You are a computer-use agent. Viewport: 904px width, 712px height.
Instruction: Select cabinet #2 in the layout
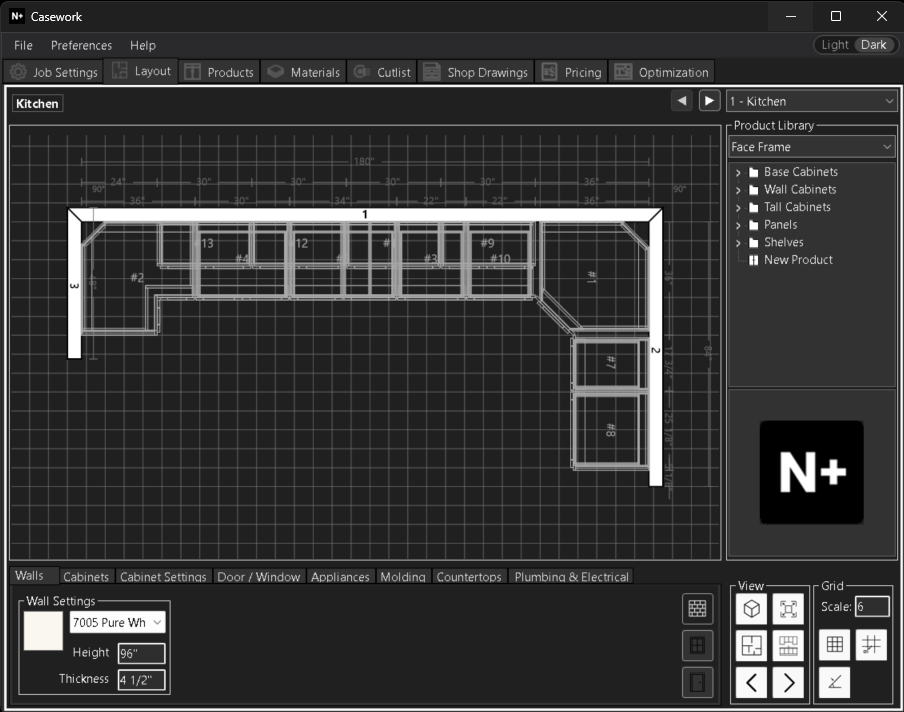137,277
